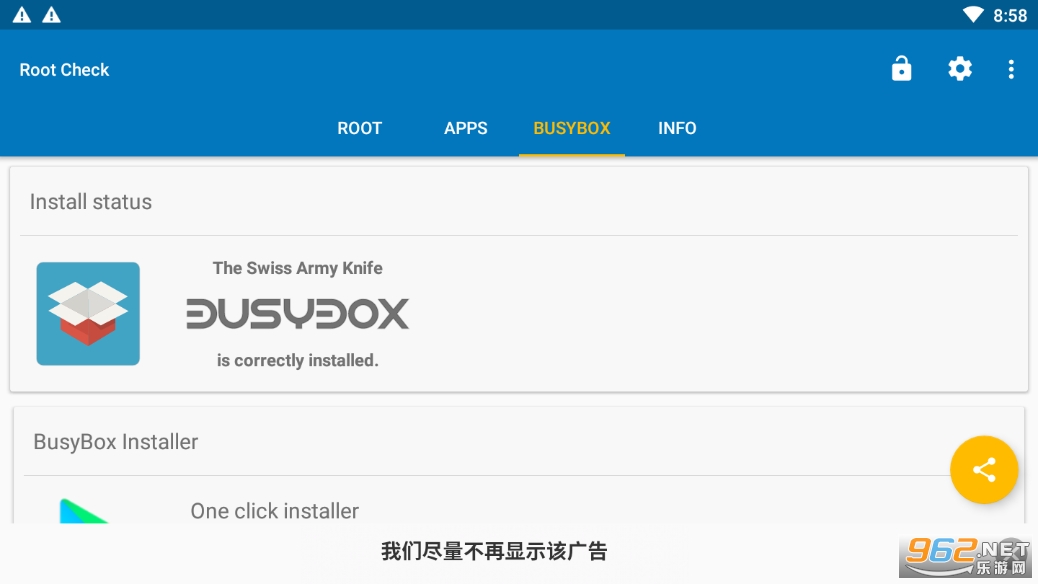Select the BUSYBOX tab
1038x584 pixels.
572,128
